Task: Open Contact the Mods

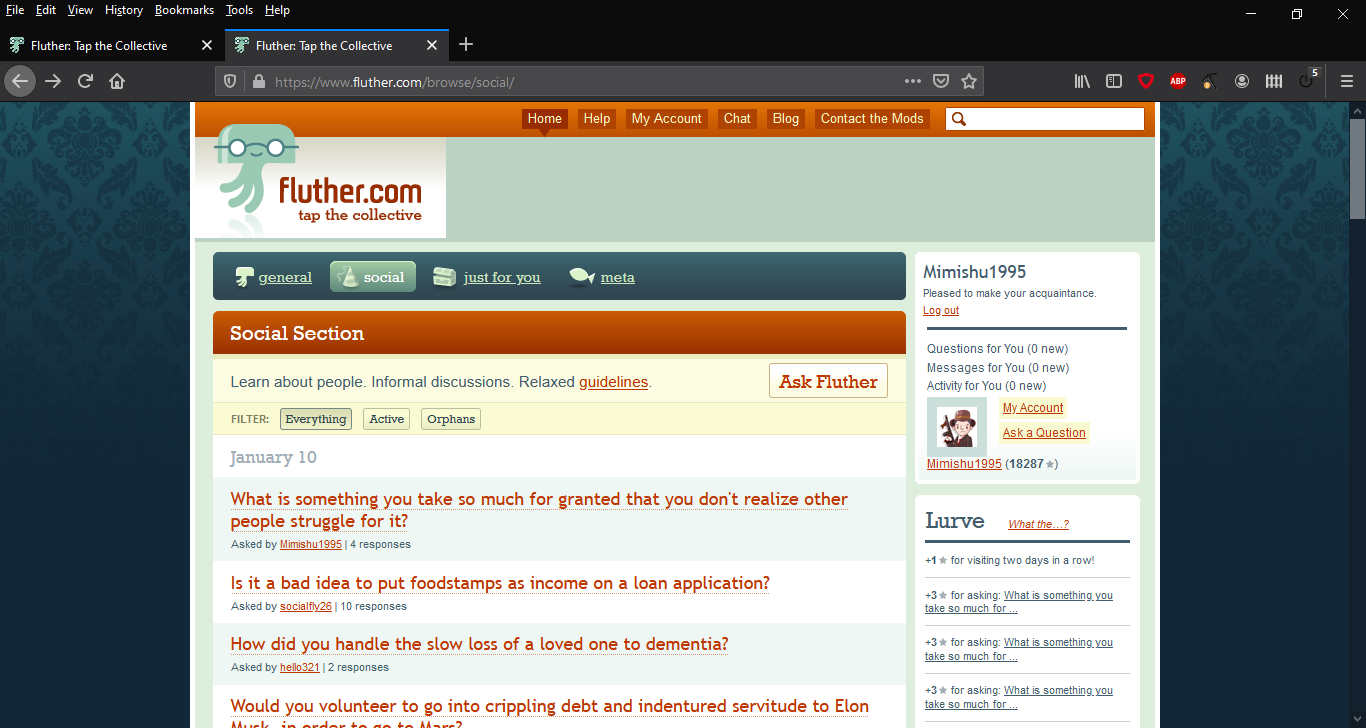Action: point(872,119)
